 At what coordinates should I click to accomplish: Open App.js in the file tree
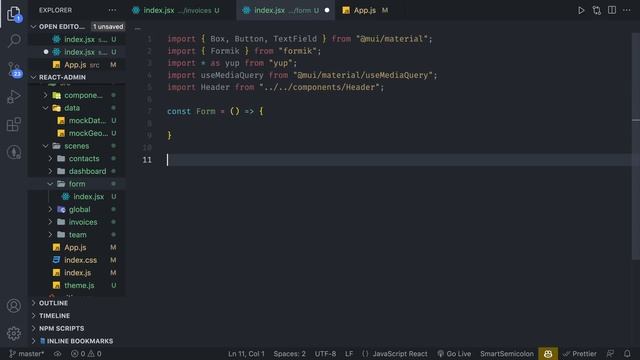click(x=77, y=247)
